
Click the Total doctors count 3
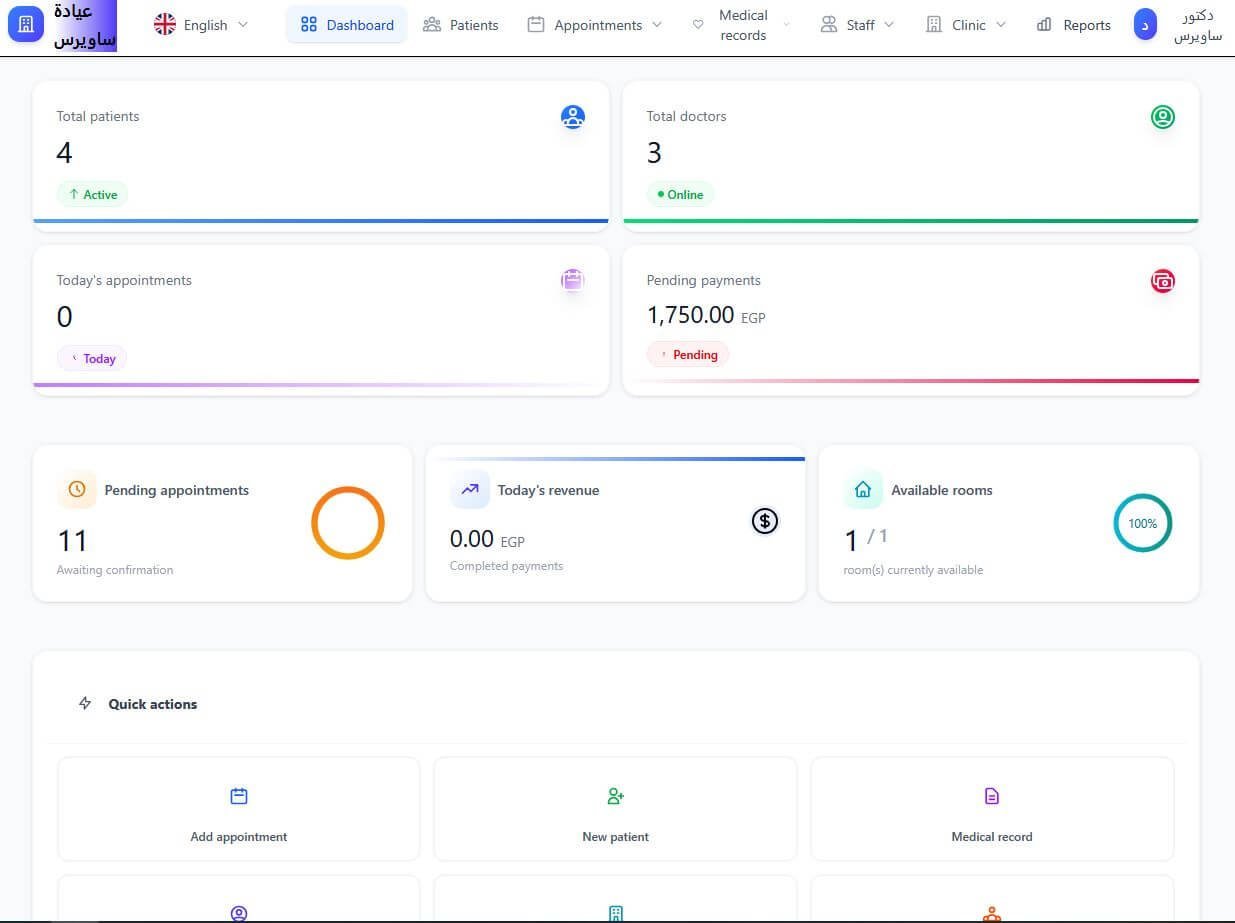click(654, 153)
